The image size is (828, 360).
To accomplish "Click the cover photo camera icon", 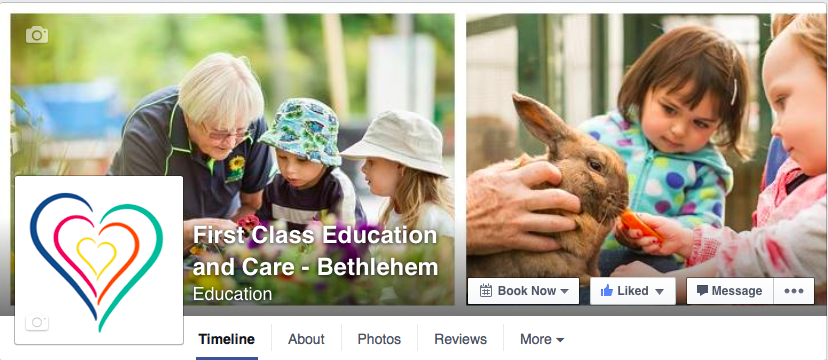I will coord(37,35).
